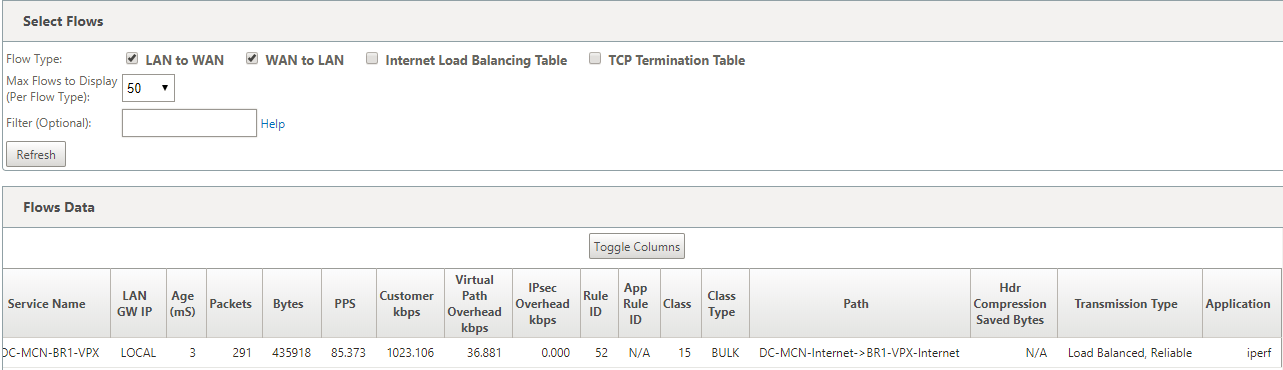This screenshot has width=1283, height=370.
Task: Sort by Class Type column header
Action: coord(721,304)
